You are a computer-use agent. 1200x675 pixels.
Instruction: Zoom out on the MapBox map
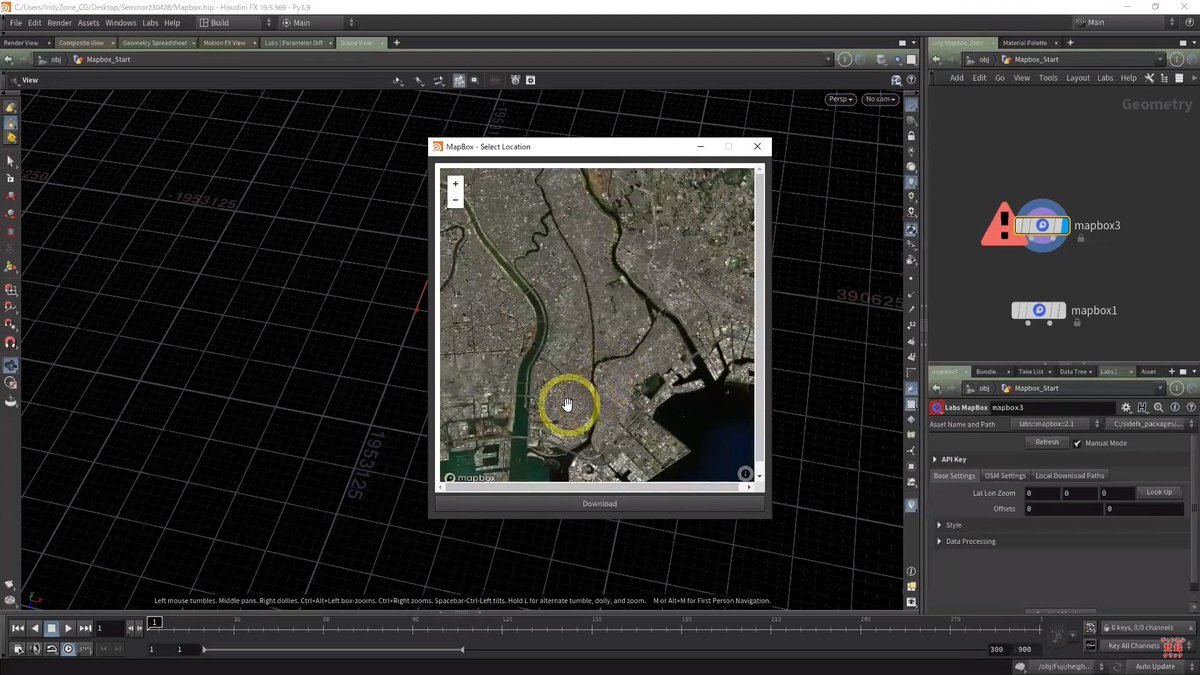tap(456, 199)
